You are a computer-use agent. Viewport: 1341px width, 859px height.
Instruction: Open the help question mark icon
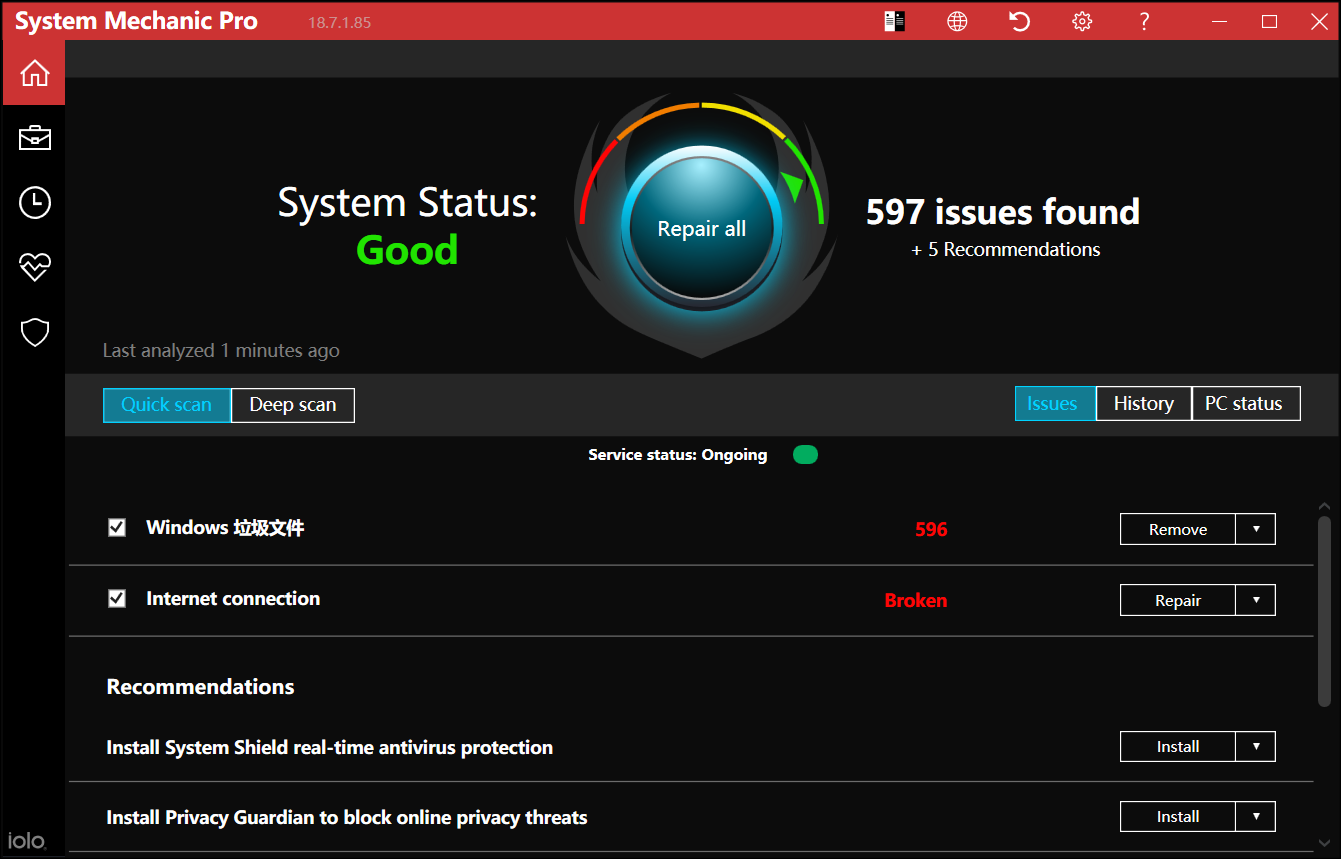click(x=1144, y=21)
